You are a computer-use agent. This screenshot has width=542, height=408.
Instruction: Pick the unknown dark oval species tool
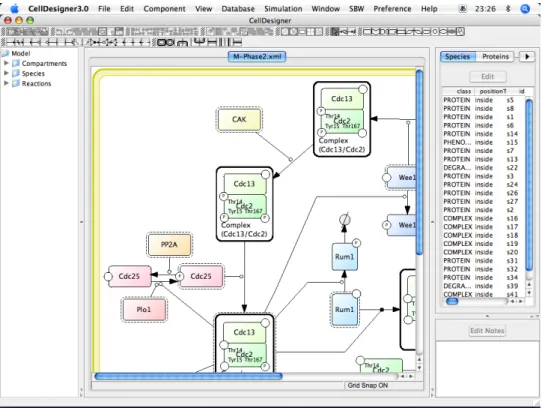[452, 32]
